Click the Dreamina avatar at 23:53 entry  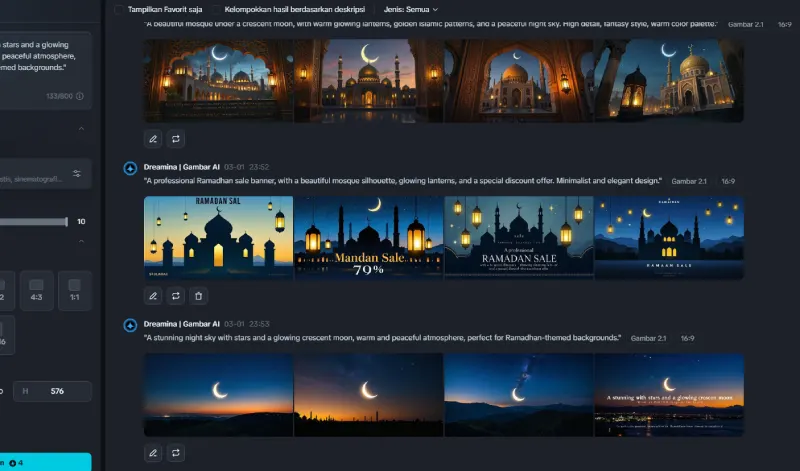pos(130,325)
